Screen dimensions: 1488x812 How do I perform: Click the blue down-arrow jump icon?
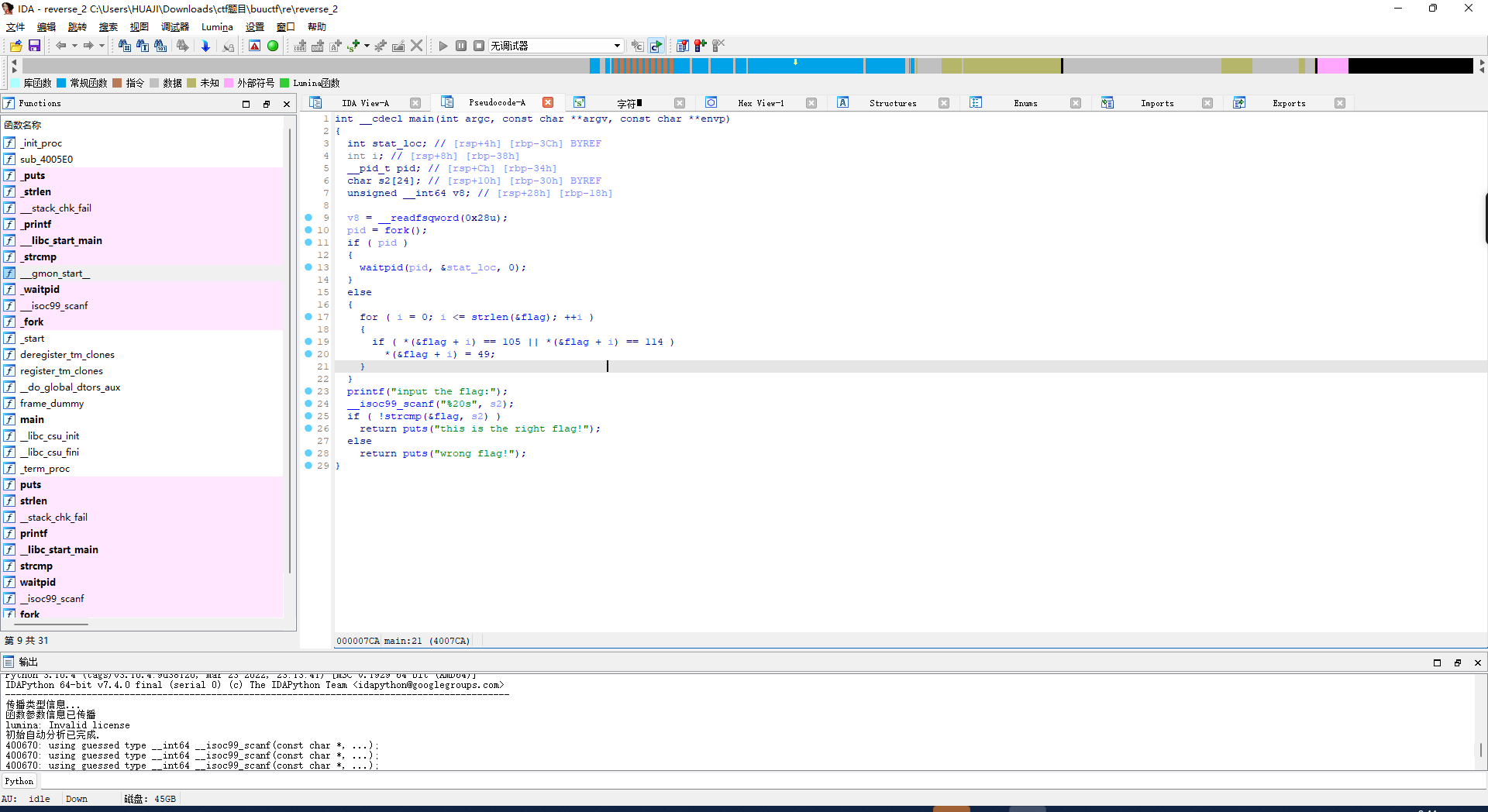coord(205,46)
